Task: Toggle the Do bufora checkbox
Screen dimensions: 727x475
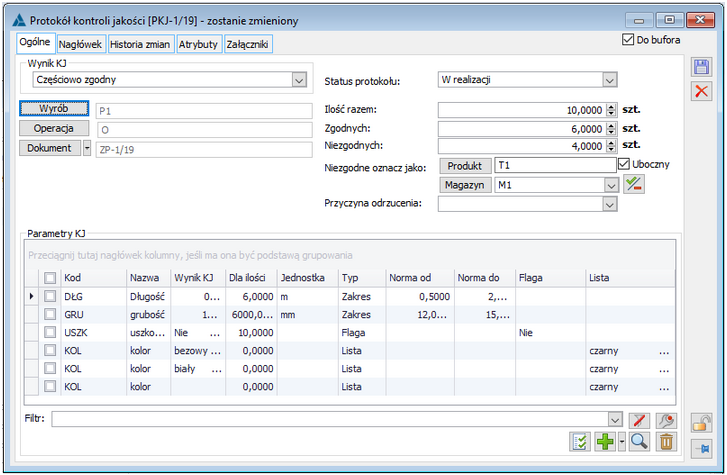Action: [x=628, y=39]
